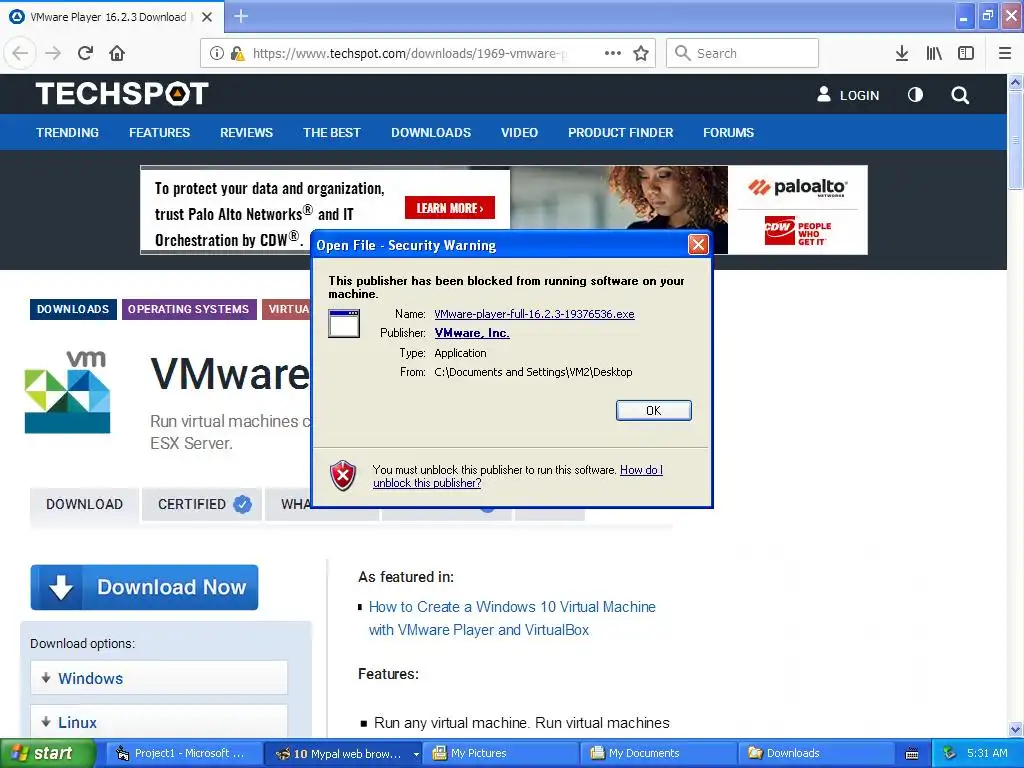The image size is (1024, 768).
Task: Open the TRENDING menu
Action: click(x=67, y=133)
